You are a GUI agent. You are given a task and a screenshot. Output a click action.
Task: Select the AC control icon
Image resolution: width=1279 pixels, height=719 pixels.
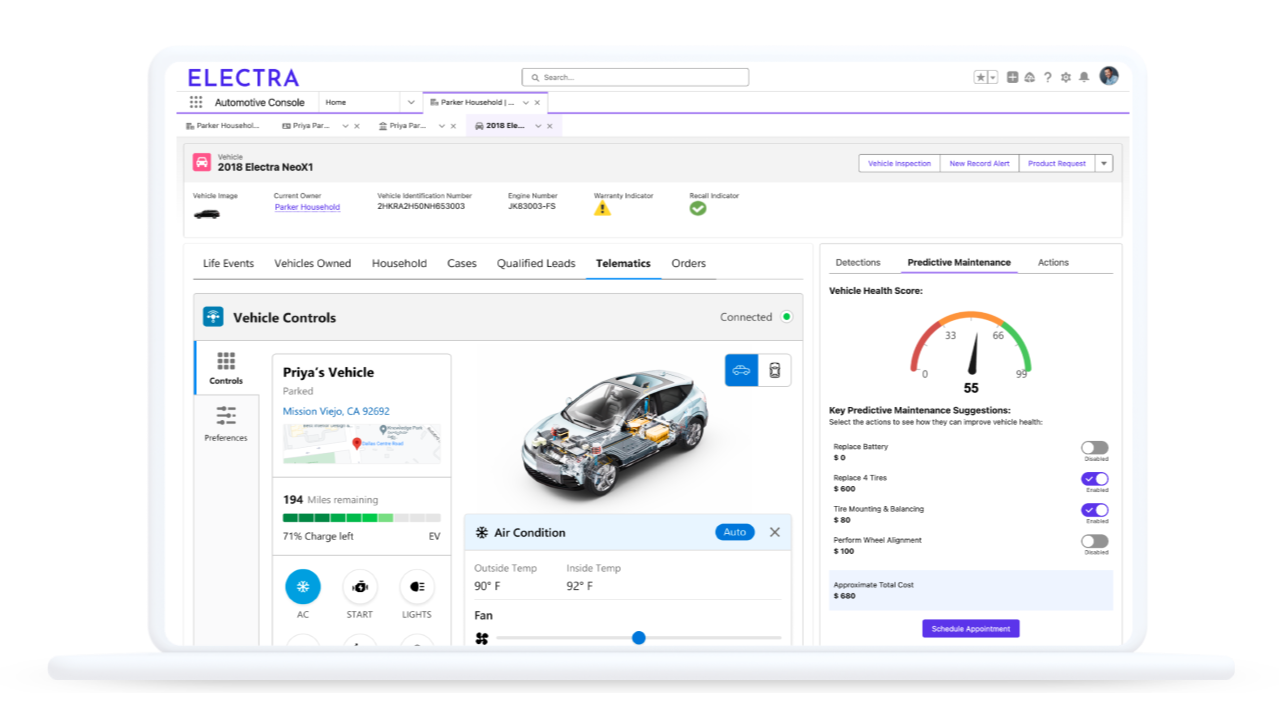[x=302, y=587]
